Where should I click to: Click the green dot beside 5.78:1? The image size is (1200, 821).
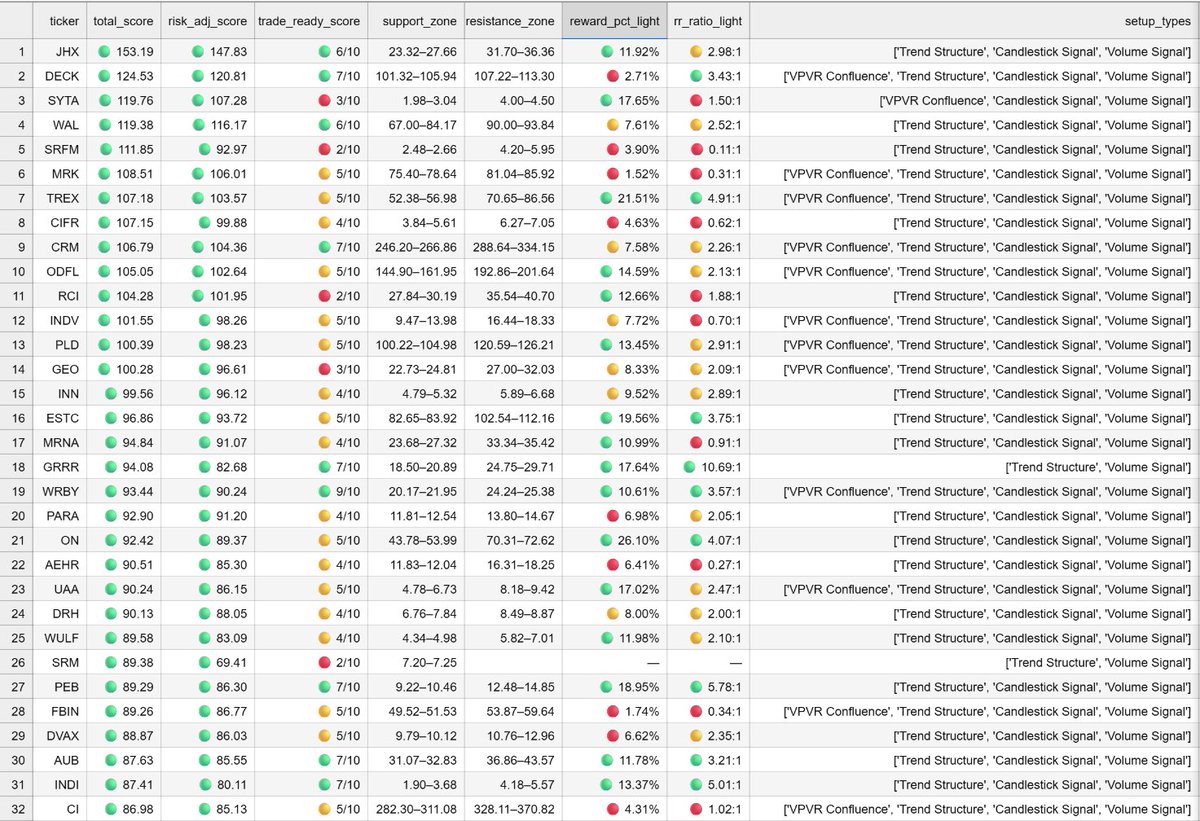695,687
